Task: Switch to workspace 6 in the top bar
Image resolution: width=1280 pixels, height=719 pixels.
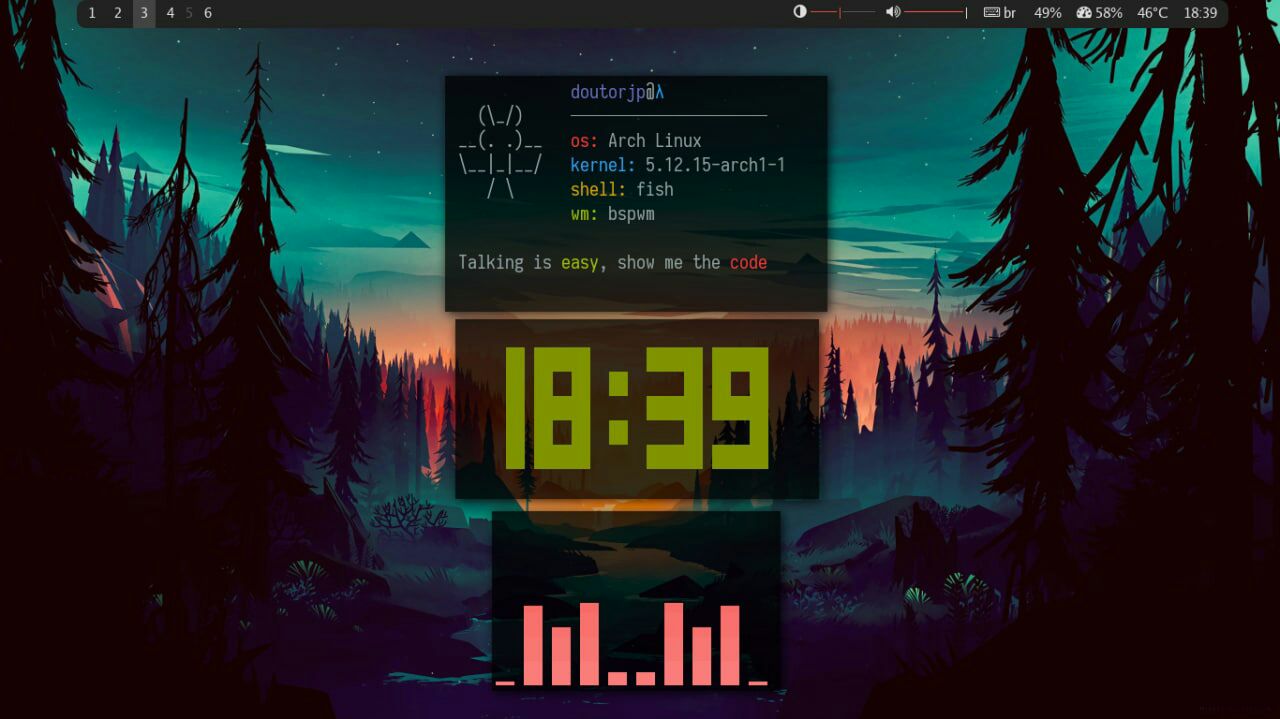Action: 208,13
